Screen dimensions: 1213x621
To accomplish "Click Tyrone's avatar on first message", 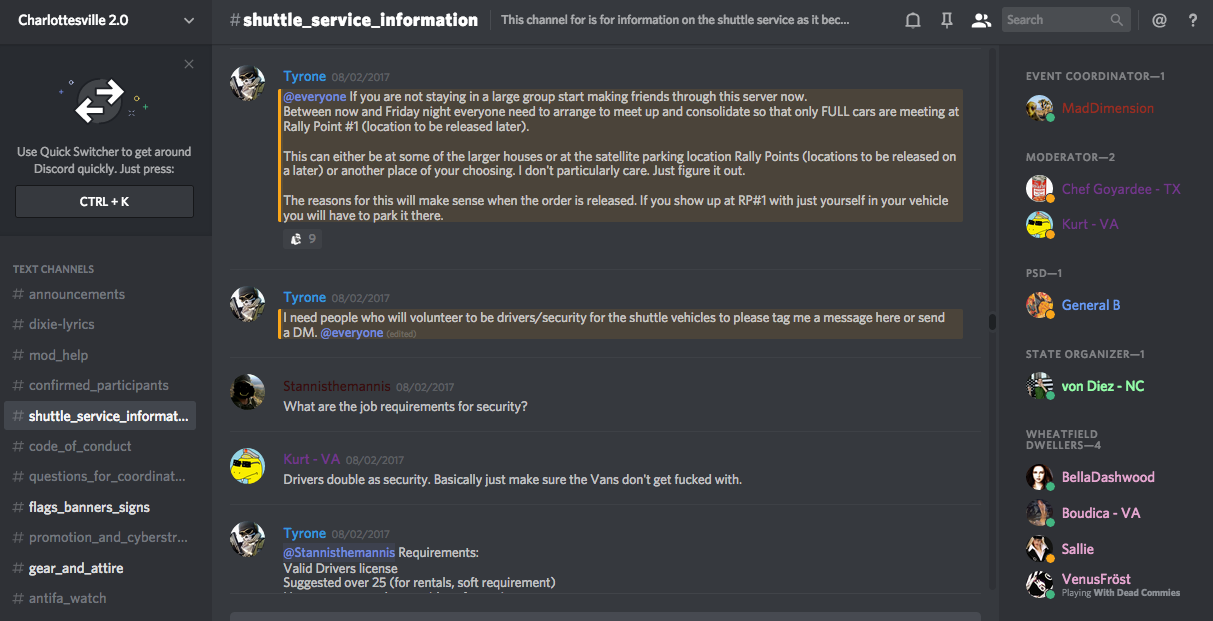I will pos(248,84).
